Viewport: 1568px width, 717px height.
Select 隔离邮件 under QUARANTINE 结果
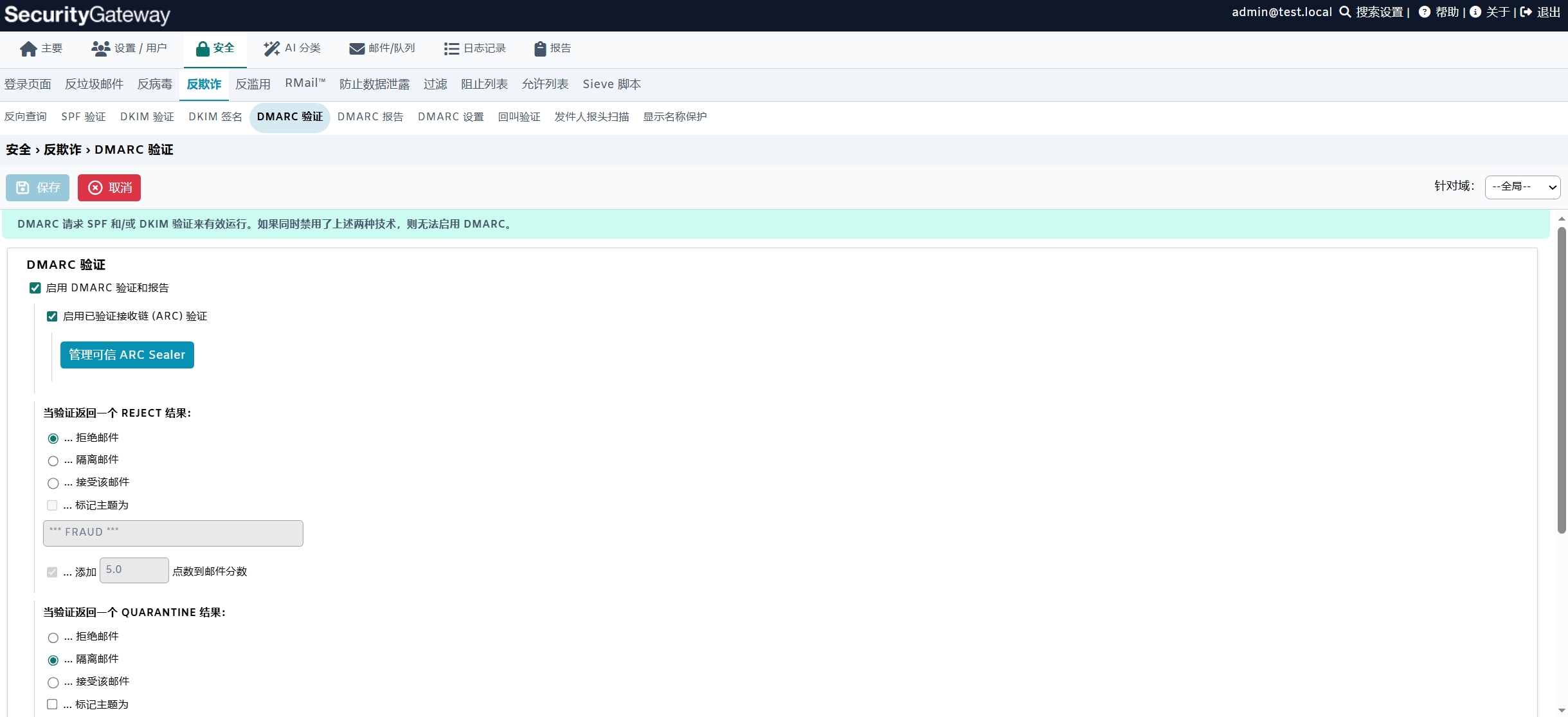click(x=53, y=660)
